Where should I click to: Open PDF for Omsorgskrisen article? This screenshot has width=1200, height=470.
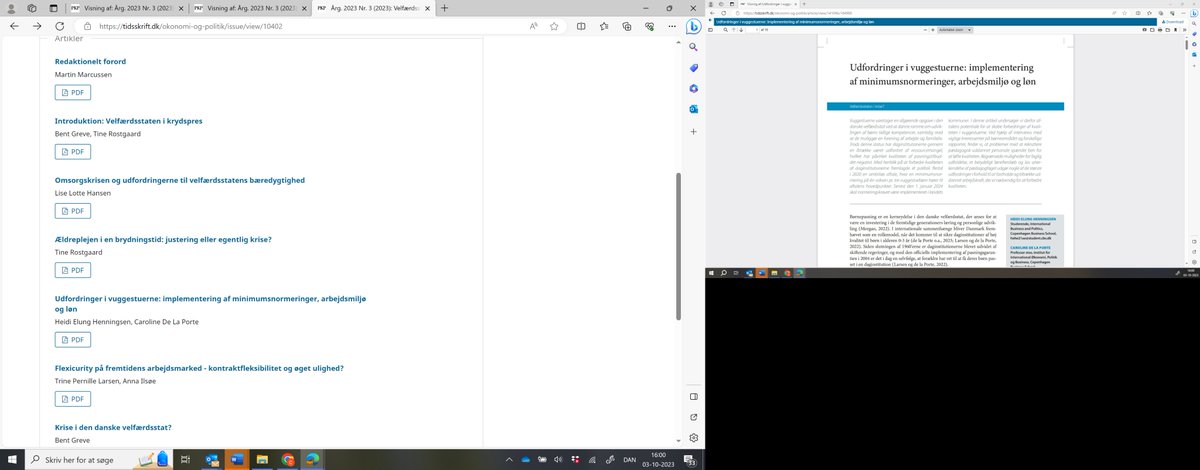coord(73,210)
